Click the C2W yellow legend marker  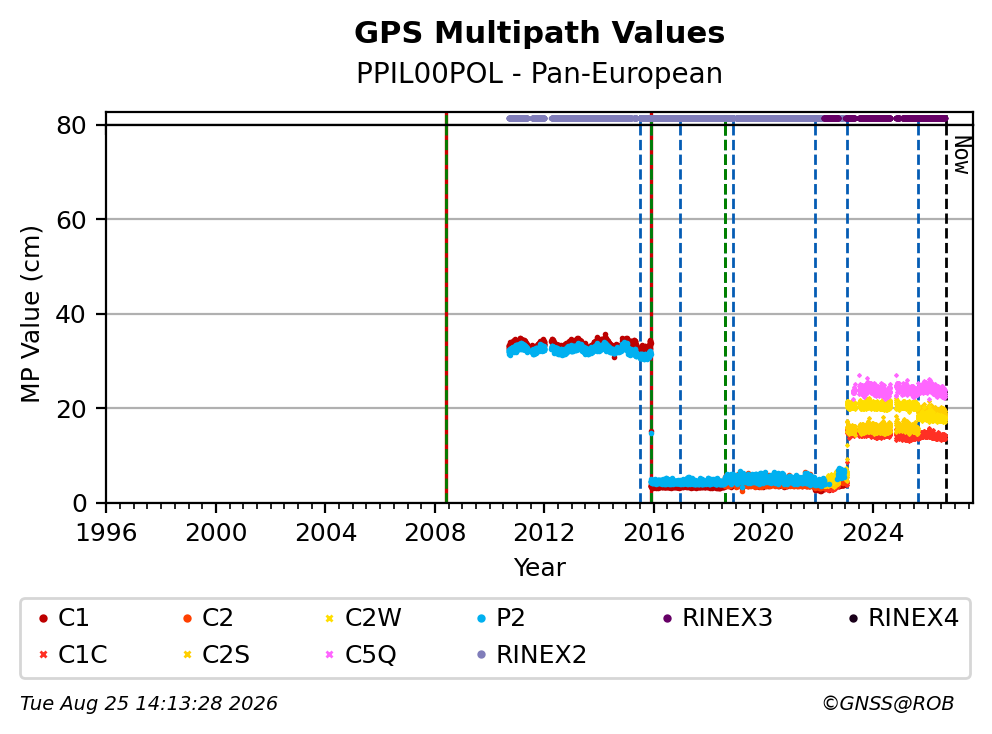click(x=329, y=618)
